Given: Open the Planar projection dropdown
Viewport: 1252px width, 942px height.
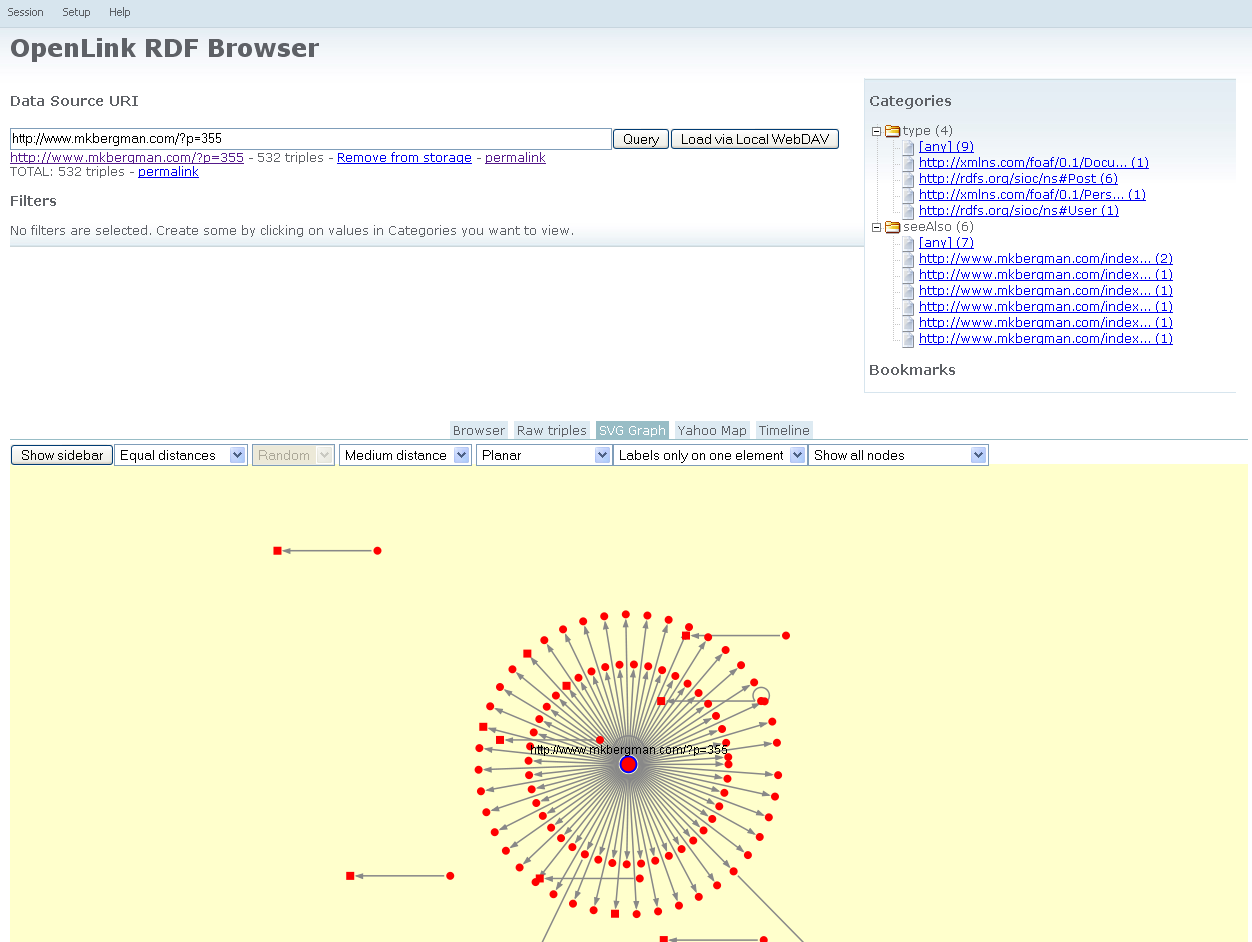Looking at the screenshot, I should point(544,455).
